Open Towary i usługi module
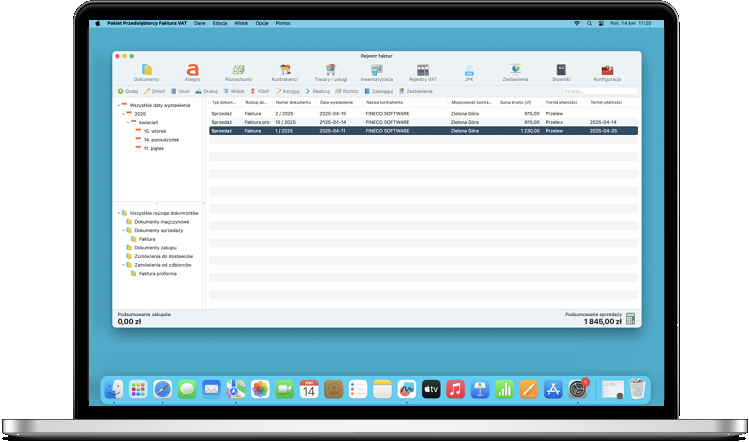This screenshot has width=749, height=442. [331, 73]
